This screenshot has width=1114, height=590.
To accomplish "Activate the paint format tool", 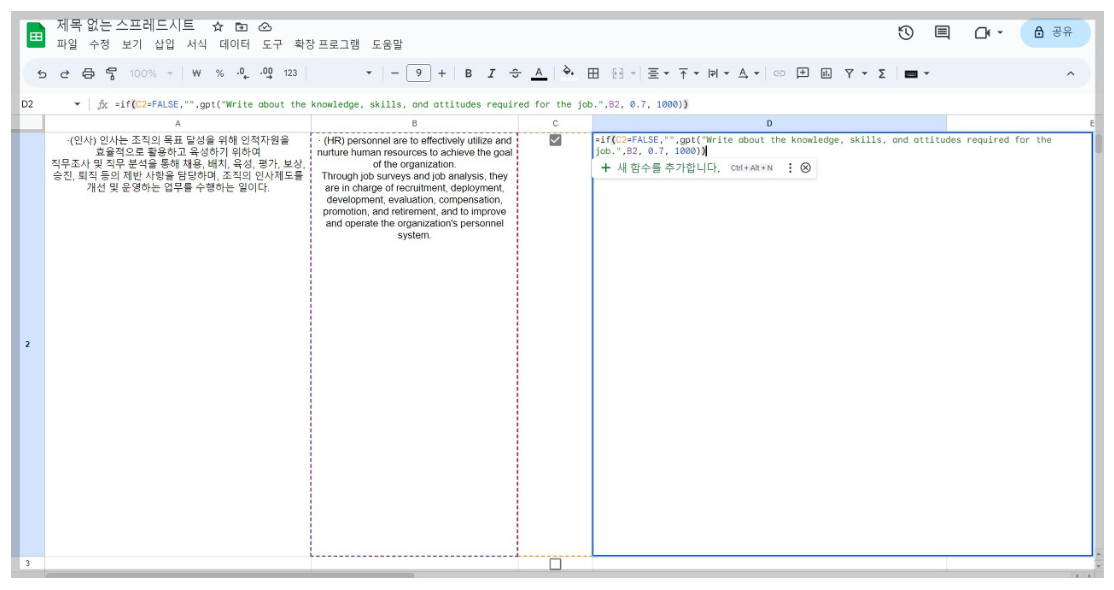I will 112,73.
